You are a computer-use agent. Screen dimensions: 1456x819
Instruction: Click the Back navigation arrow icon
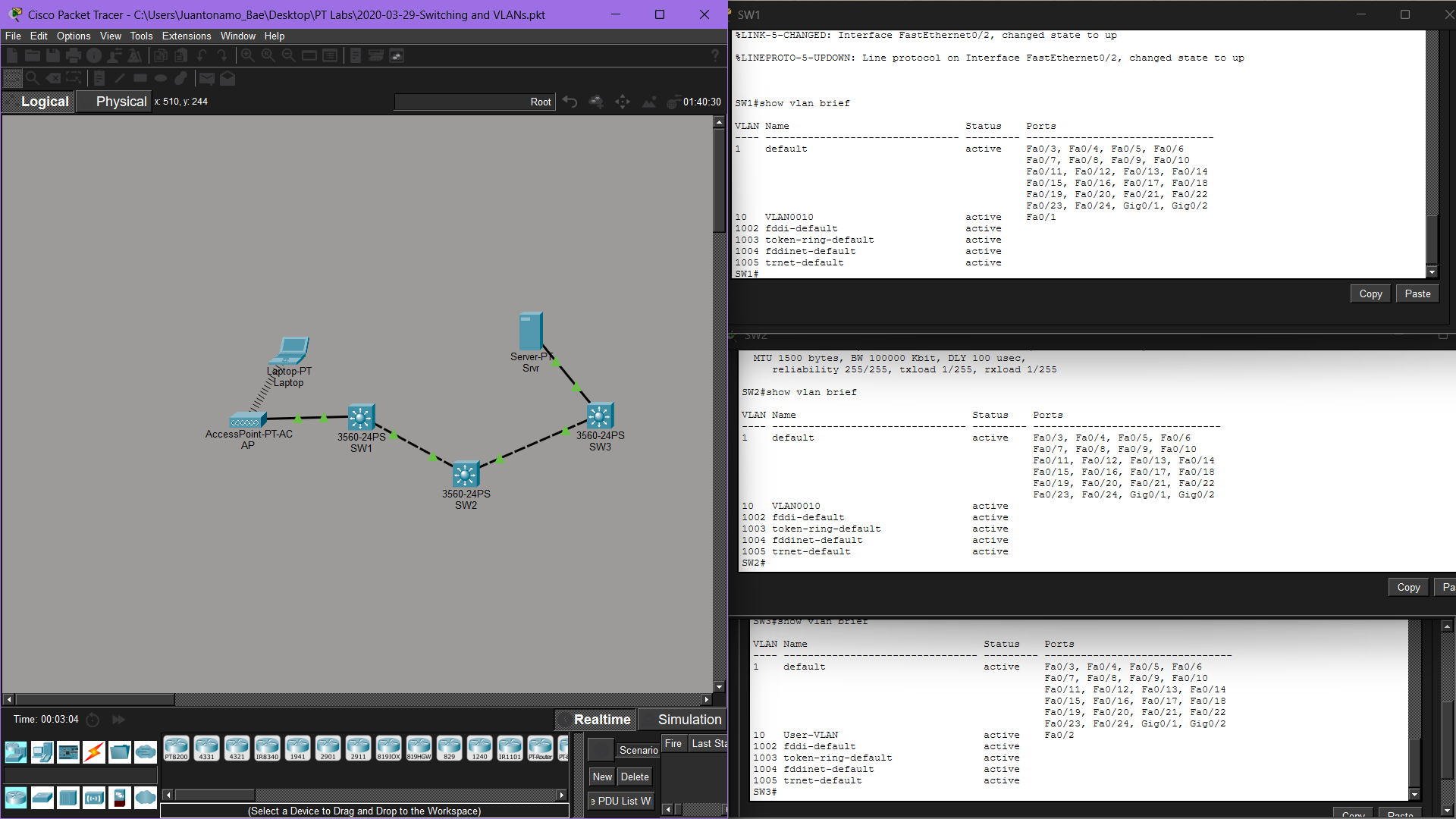(570, 102)
